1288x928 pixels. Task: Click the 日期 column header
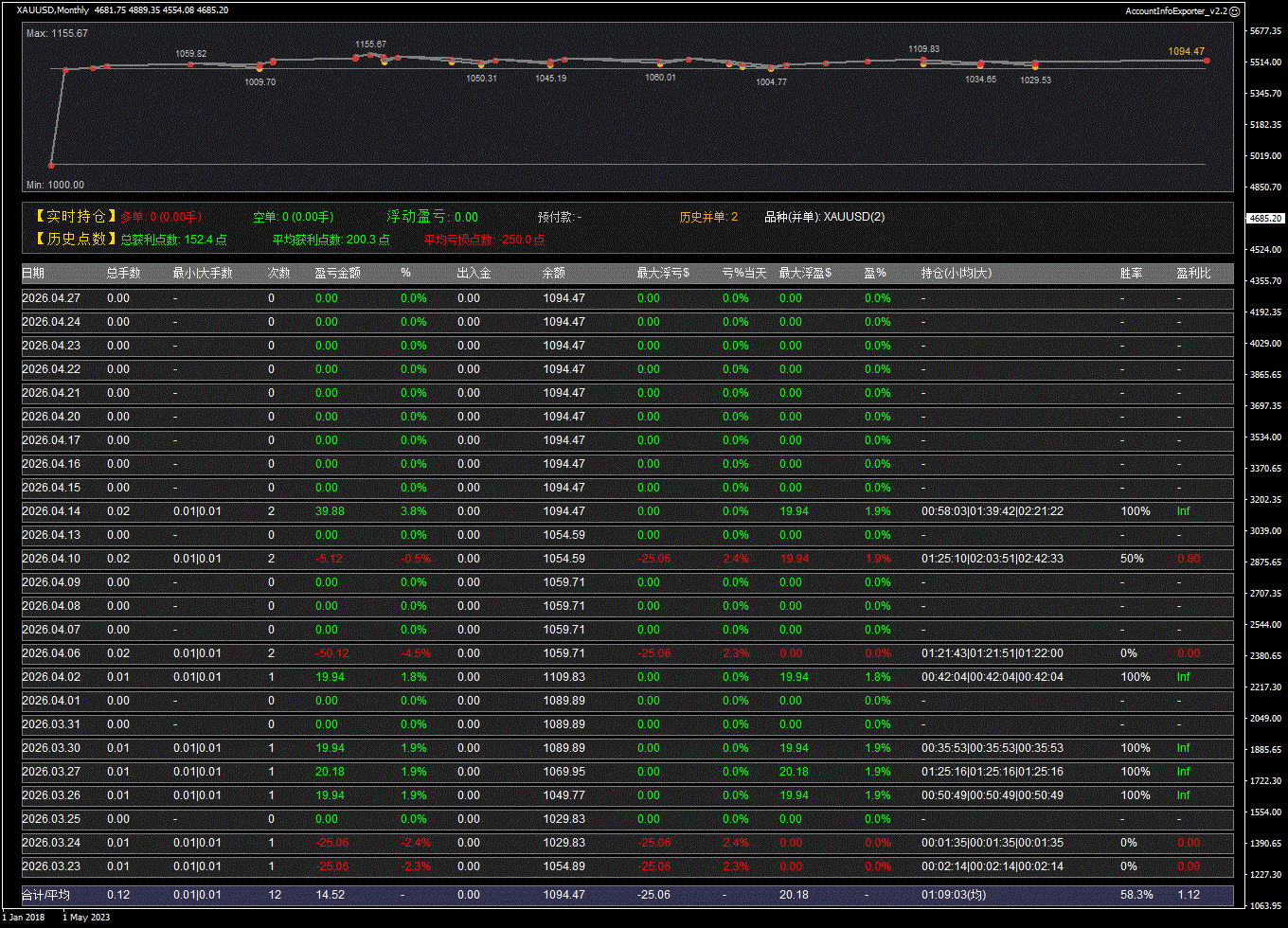click(33, 273)
